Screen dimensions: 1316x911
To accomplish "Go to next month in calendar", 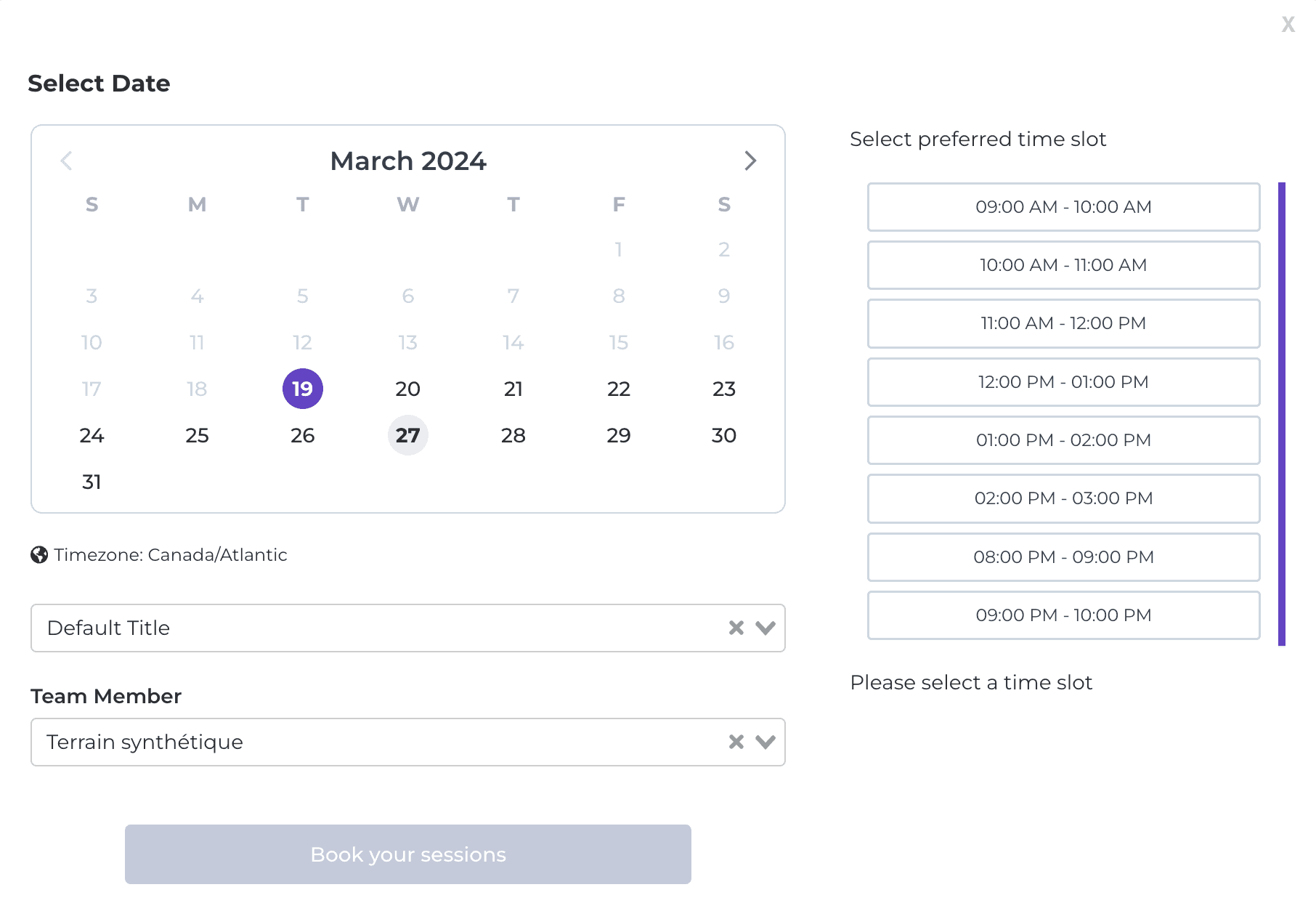I will point(750,161).
